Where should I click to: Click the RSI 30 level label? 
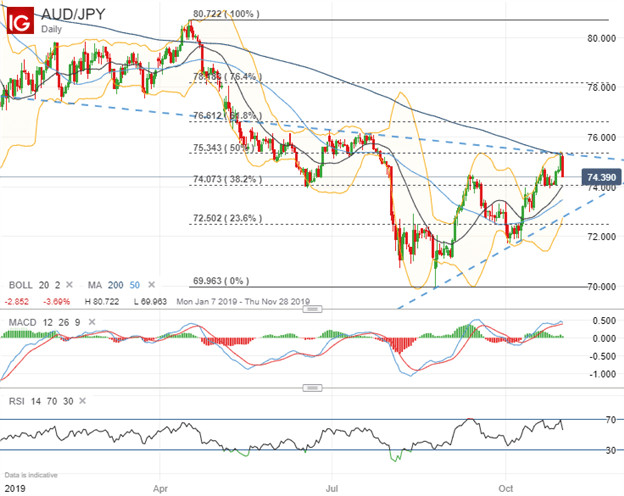(610, 450)
